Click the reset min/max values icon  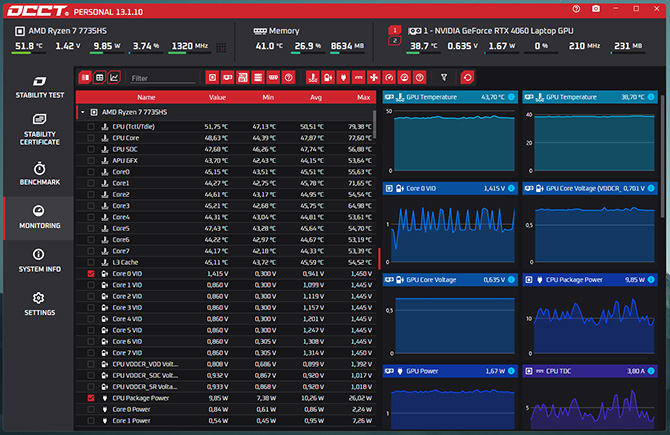coord(467,77)
